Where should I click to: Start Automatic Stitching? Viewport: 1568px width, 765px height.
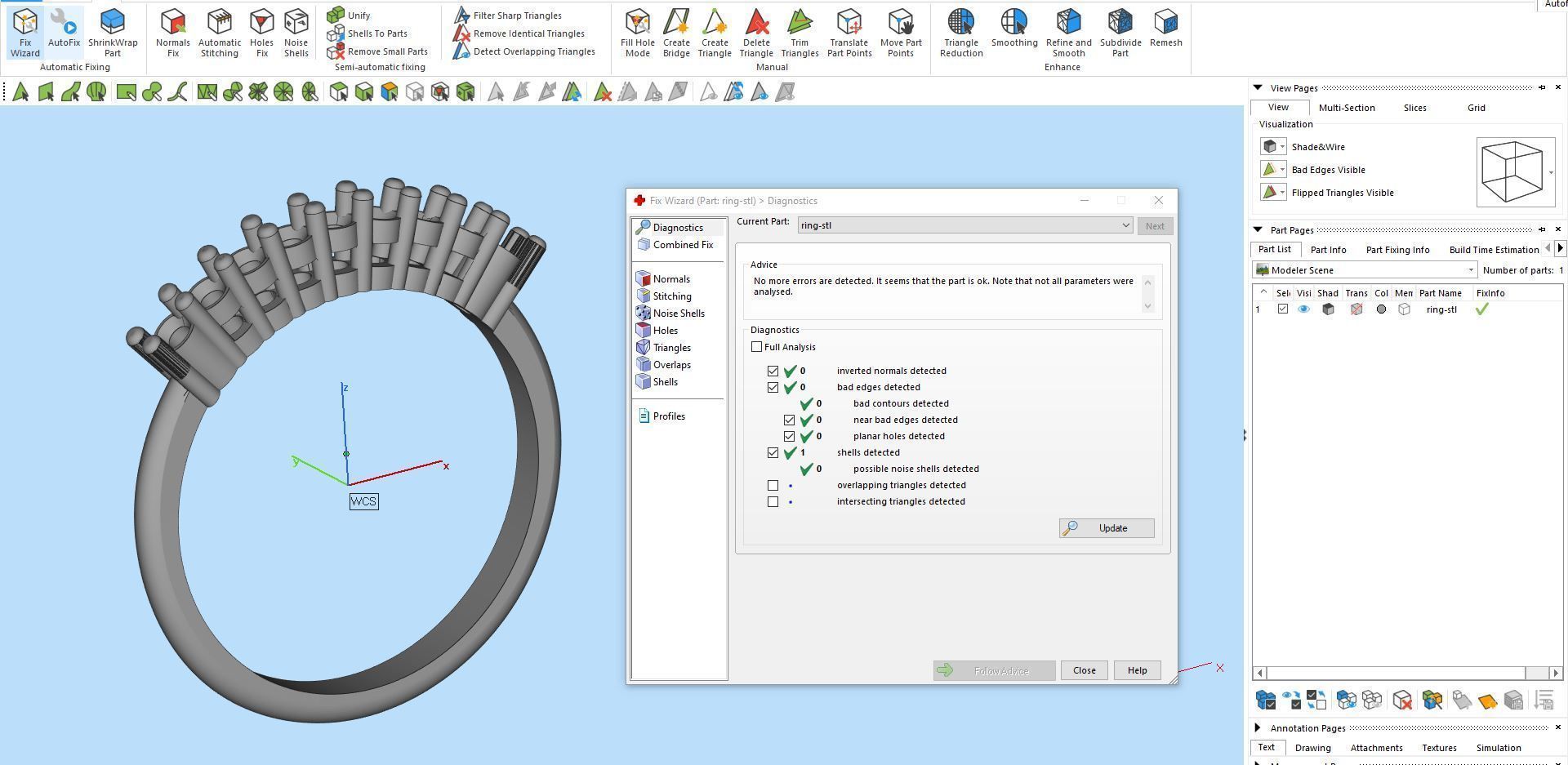point(220,33)
